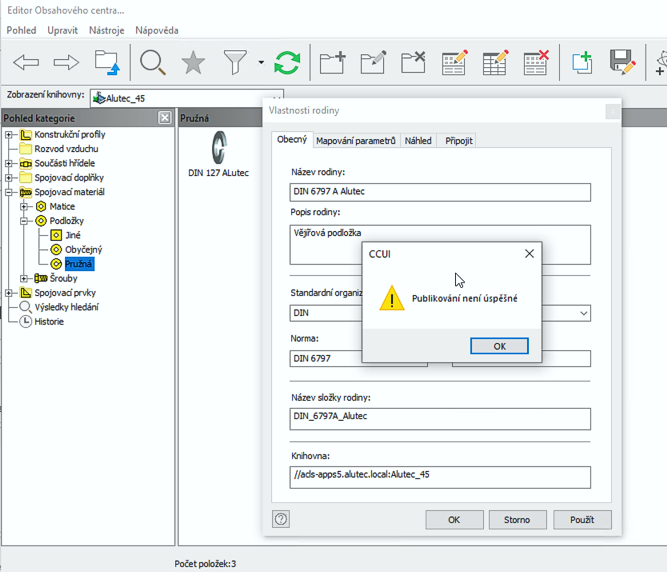667x572 pixels.
Task: Click the magnifier search icon
Action: click(x=152, y=63)
